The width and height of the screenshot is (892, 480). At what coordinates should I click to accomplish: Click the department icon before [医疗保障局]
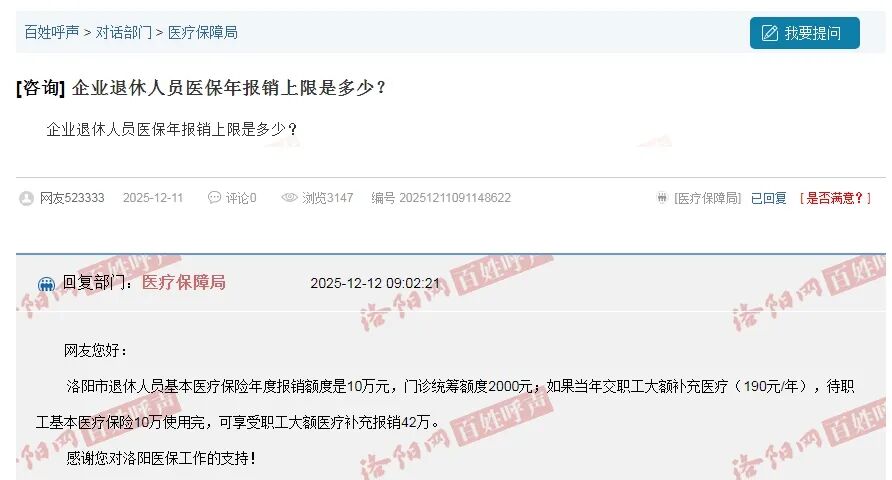(662, 198)
